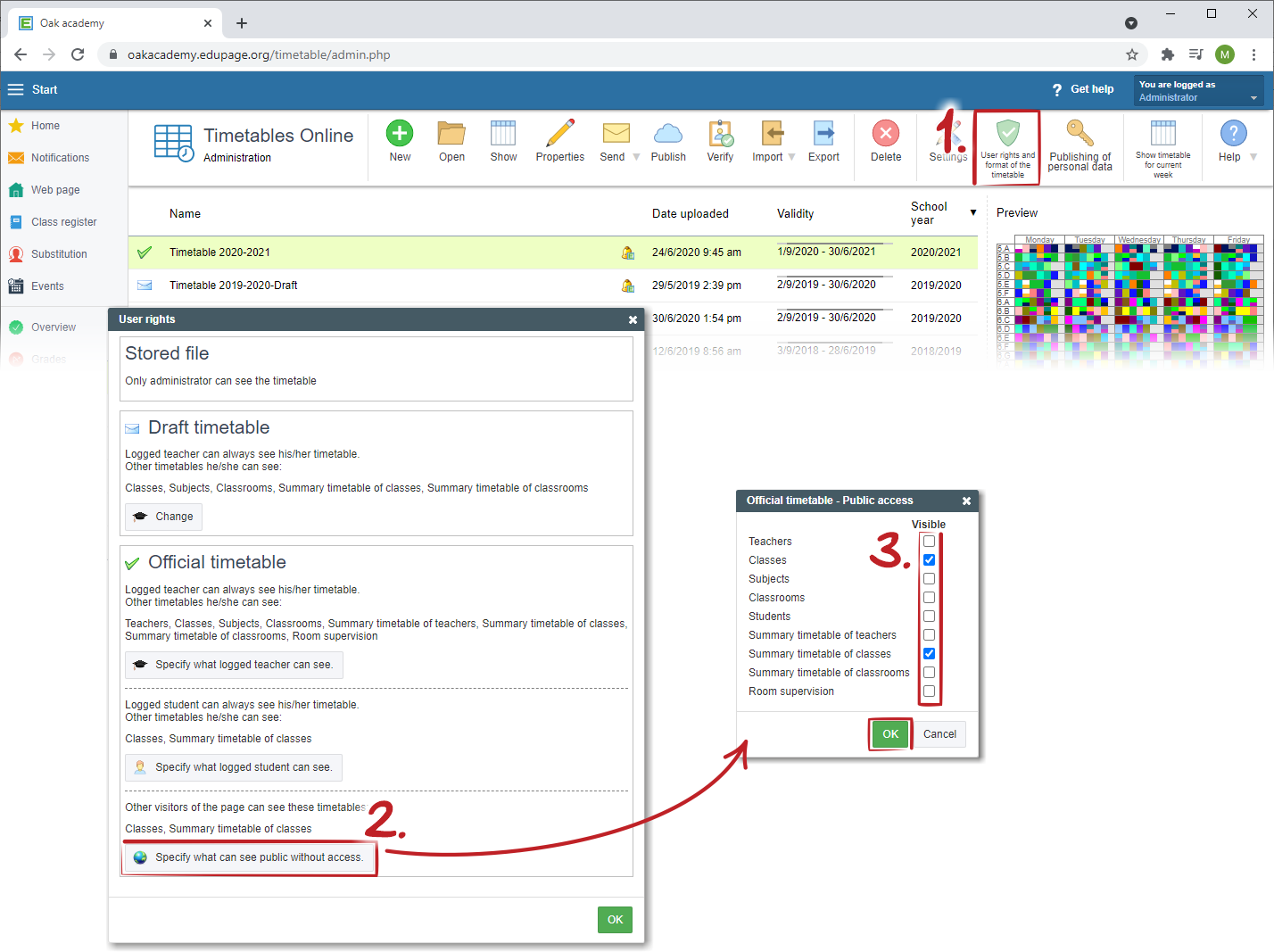Toggle Classrooms visible checkbox
The height and width of the screenshot is (952, 1274).
point(929,598)
